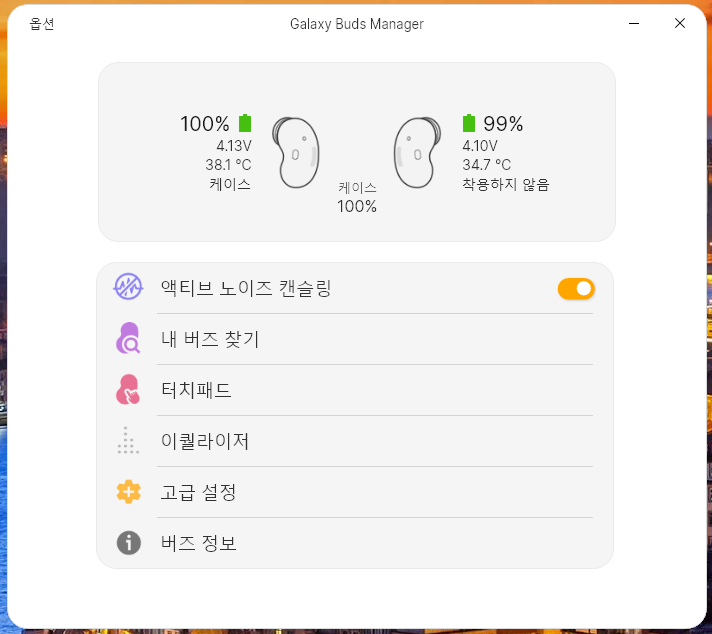This screenshot has width=712, height=634.
Task: Click the orange Advanced Settings gear icon
Action: point(128,492)
